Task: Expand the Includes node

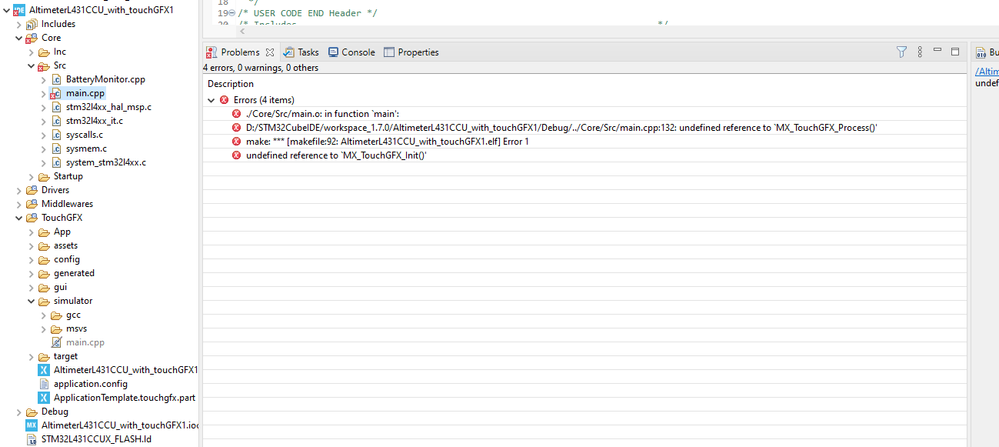Action: point(18,24)
